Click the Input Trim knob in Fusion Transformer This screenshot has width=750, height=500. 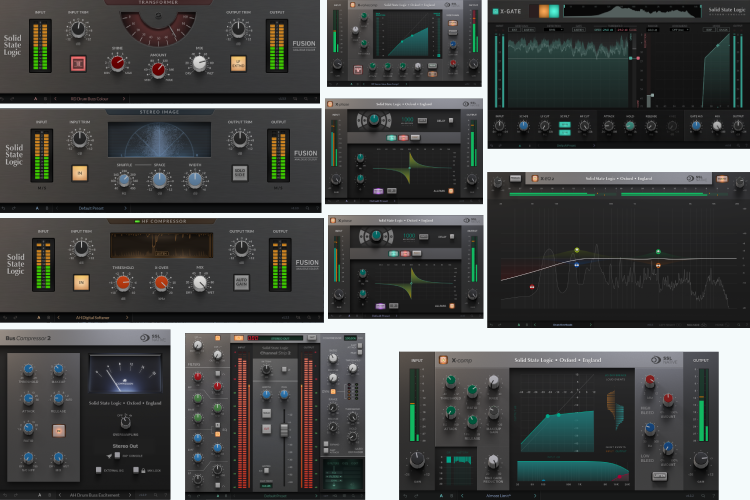78,29
